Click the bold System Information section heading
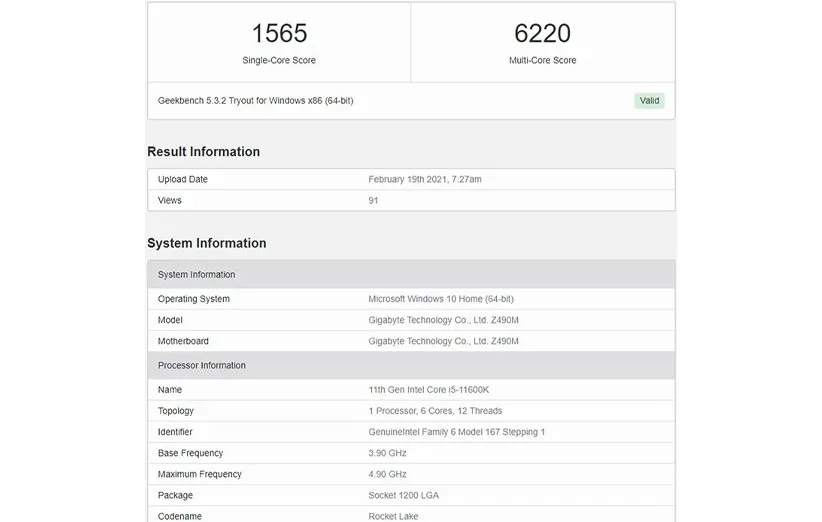Screen dimensions: 822x522 pos(206,243)
